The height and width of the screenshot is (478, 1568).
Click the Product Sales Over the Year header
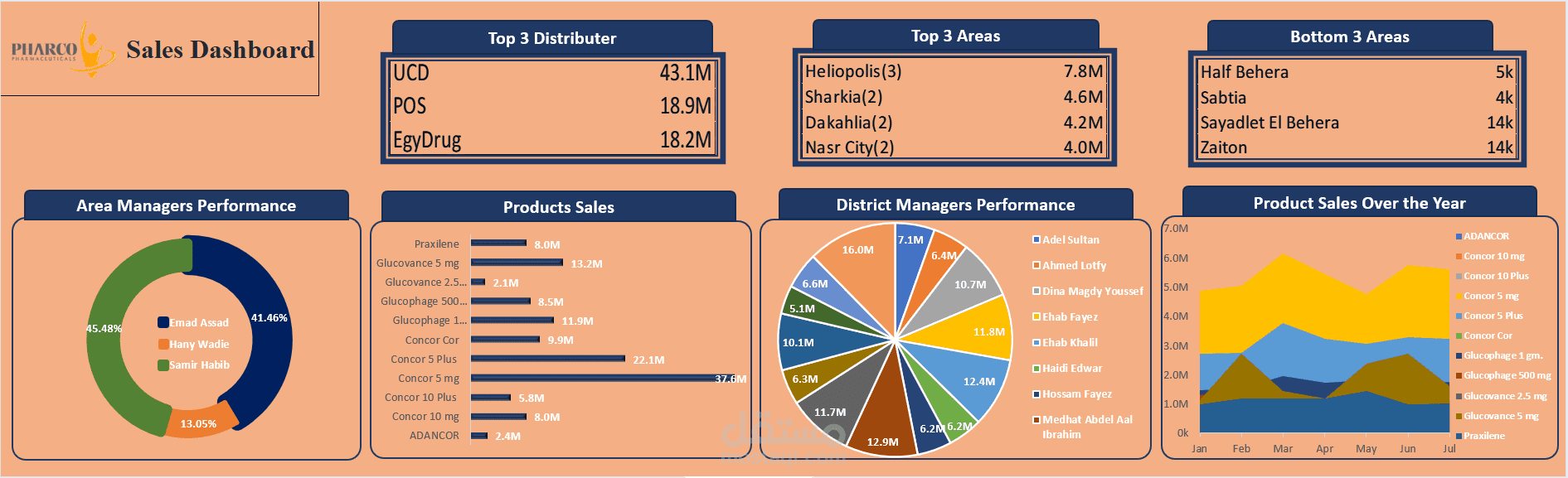pos(1359,203)
